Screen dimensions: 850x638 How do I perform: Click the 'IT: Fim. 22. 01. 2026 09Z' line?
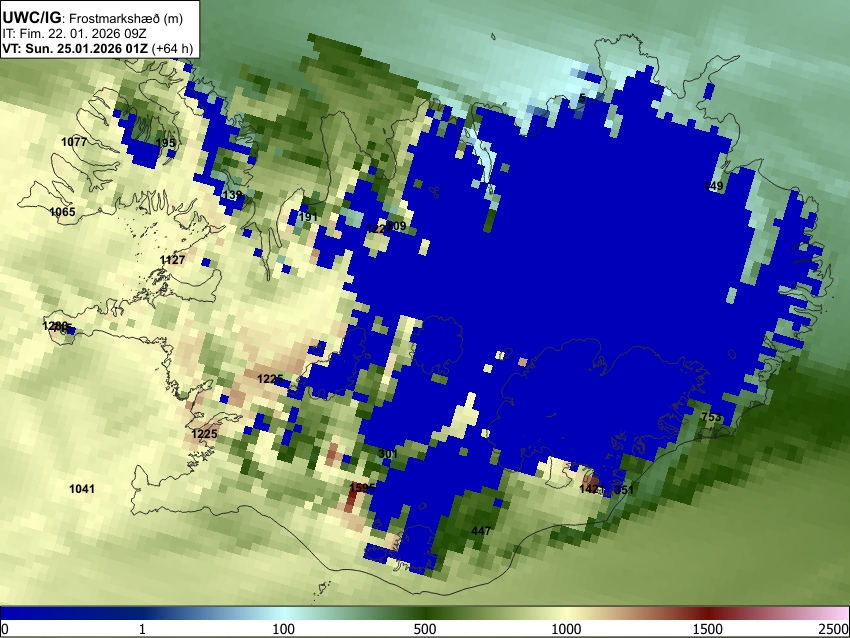click(x=74, y=34)
